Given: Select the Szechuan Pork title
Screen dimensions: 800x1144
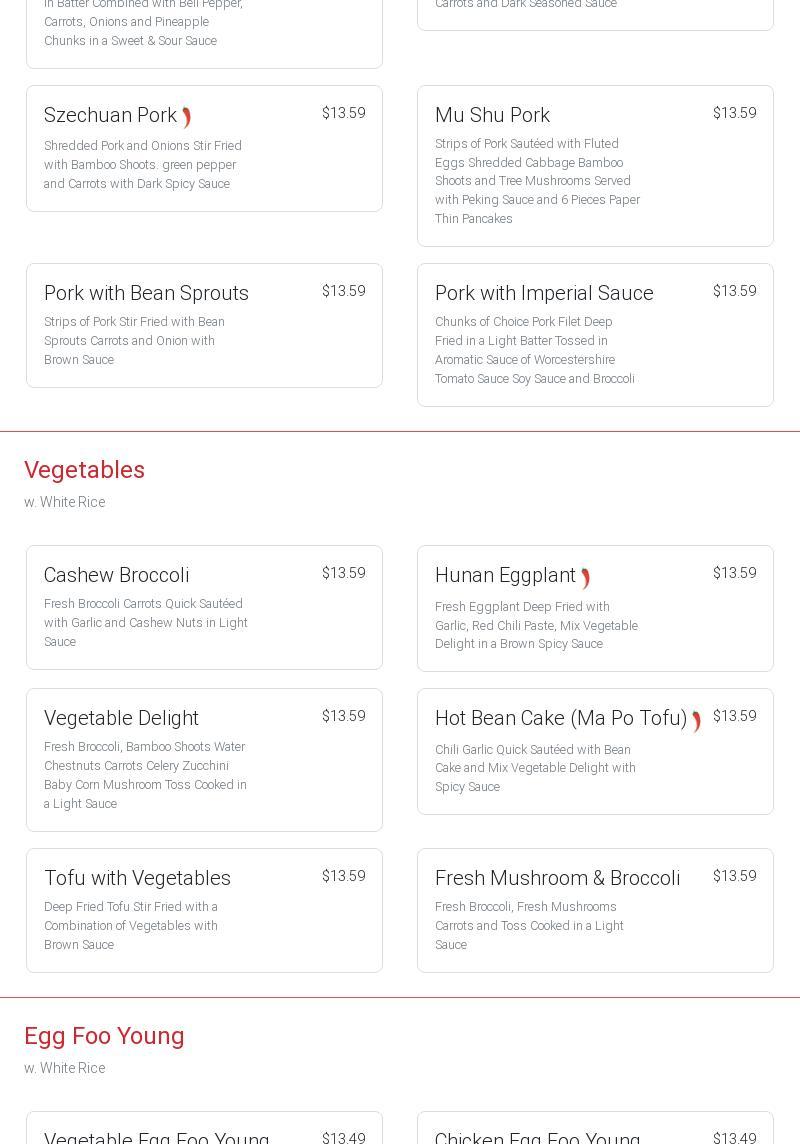Looking at the screenshot, I should click(x=110, y=116).
